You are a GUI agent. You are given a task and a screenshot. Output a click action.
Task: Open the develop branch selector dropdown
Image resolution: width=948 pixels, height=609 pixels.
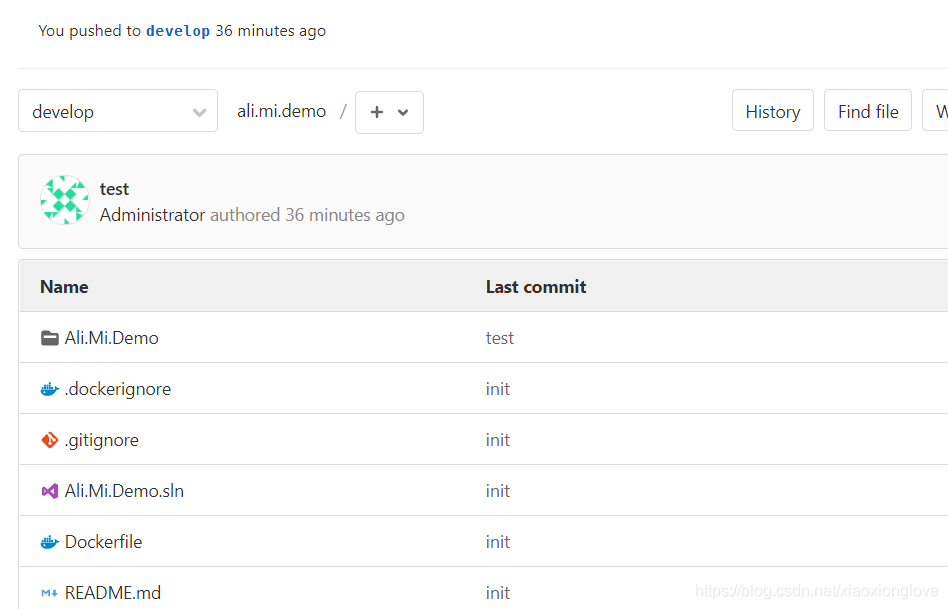click(x=117, y=111)
